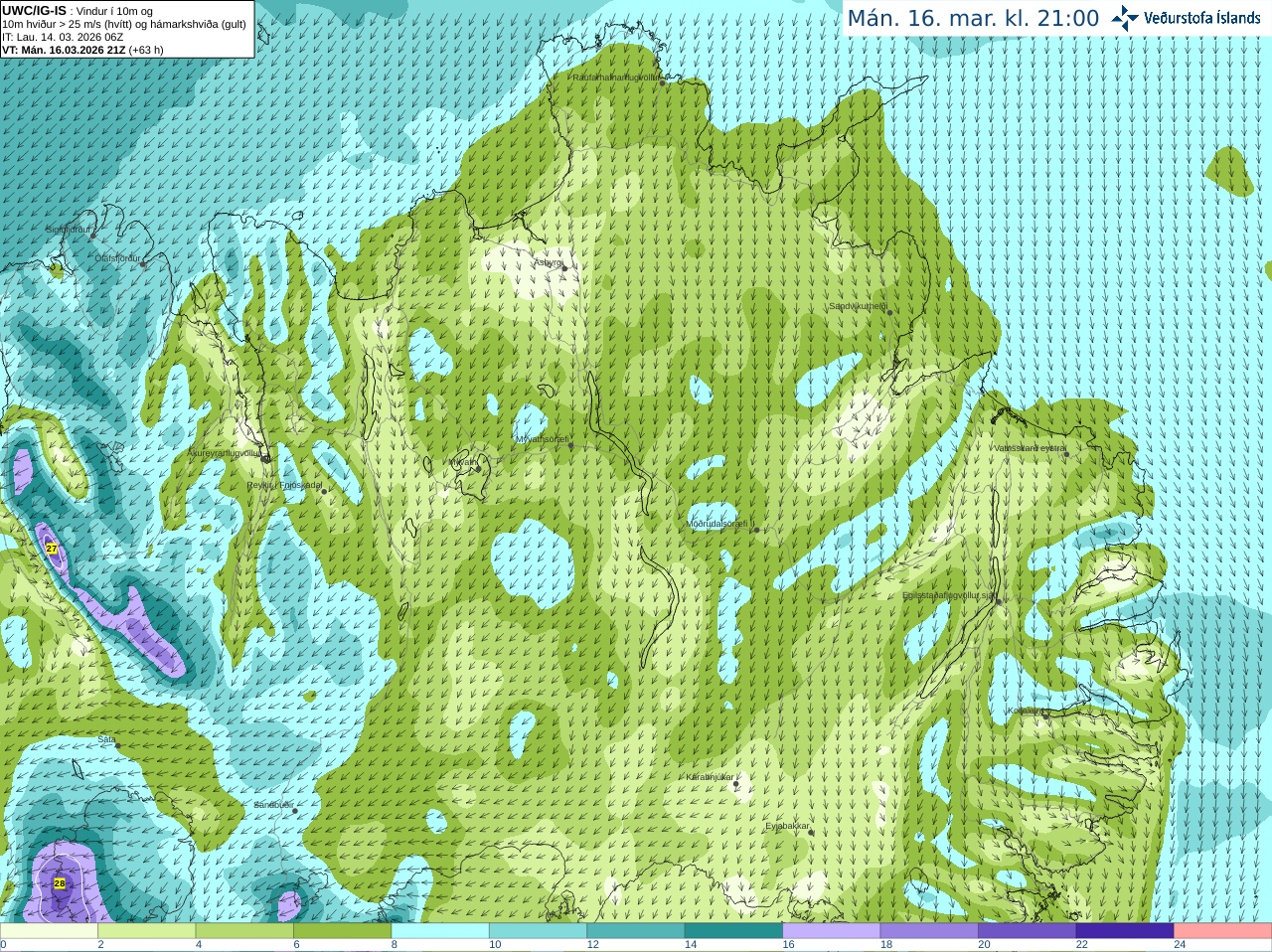Click the legend value '8'
Image resolution: width=1272 pixels, height=952 pixels.
pyautogui.click(x=395, y=945)
